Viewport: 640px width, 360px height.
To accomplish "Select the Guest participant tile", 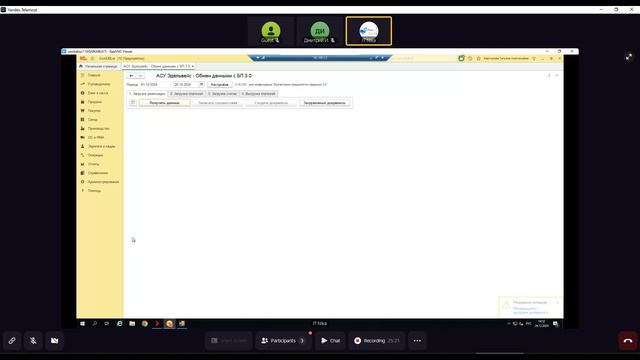I will click(x=271, y=31).
